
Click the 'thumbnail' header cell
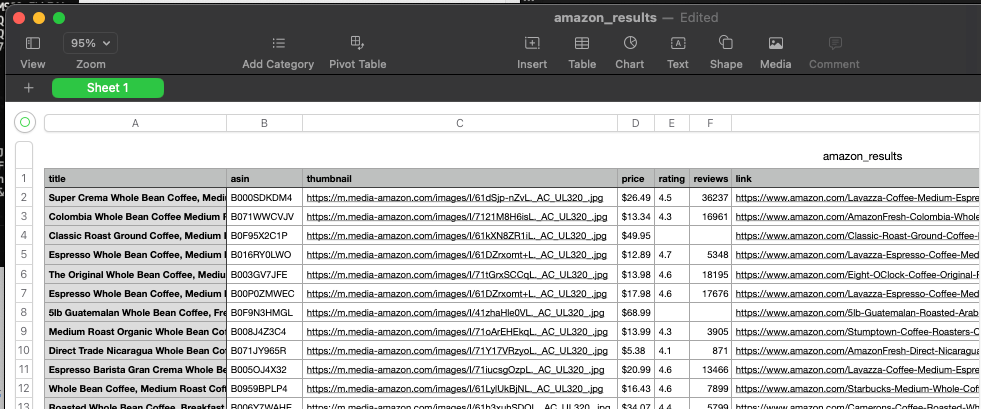pyautogui.click(x=460, y=179)
